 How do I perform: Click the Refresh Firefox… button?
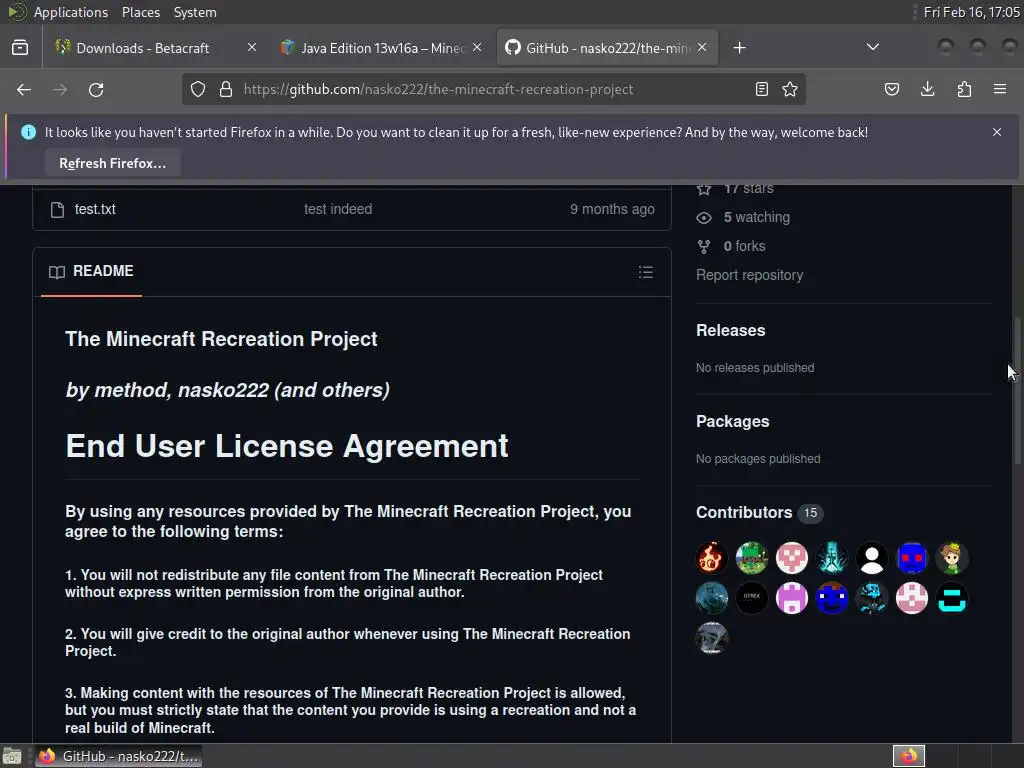pos(112,163)
